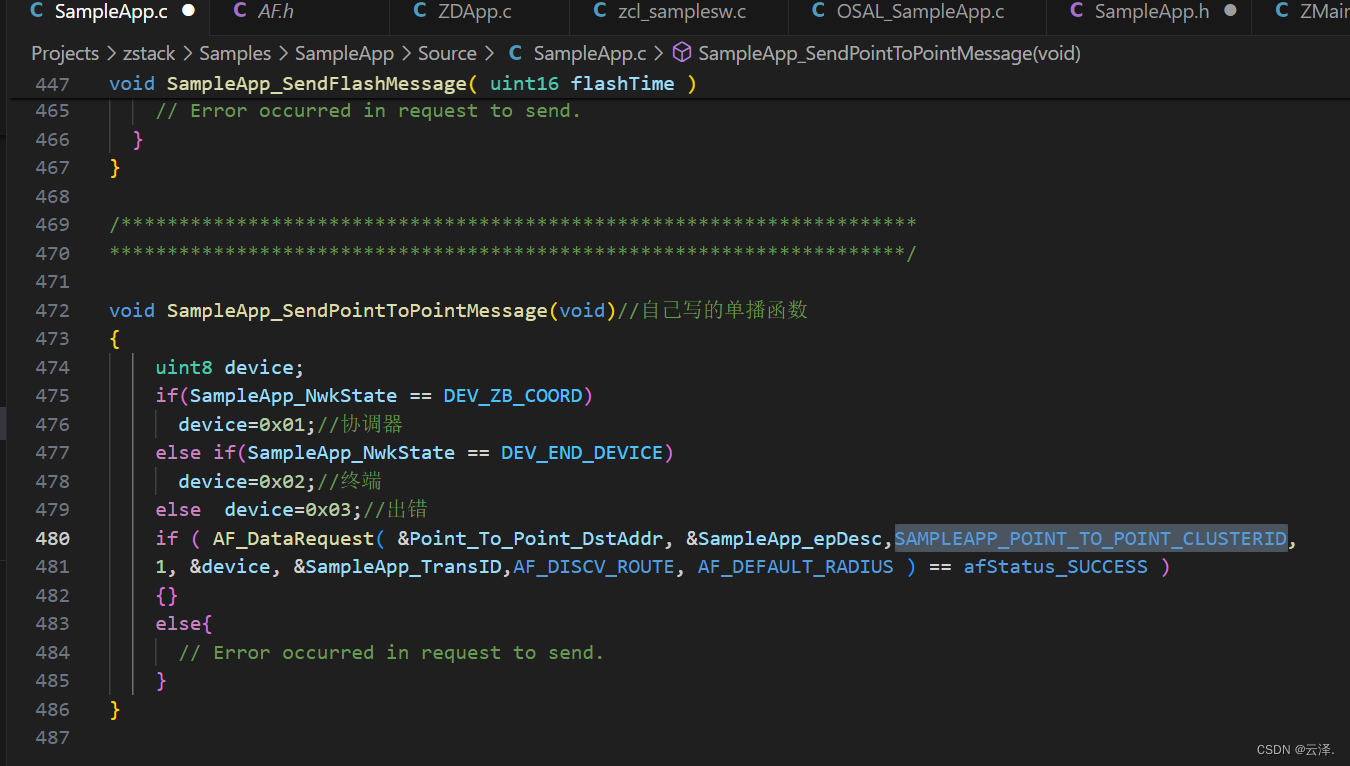The image size is (1350, 766).
Task: Click SampleApp_SendFlashMessage in sticky header
Action: [x=316, y=83]
